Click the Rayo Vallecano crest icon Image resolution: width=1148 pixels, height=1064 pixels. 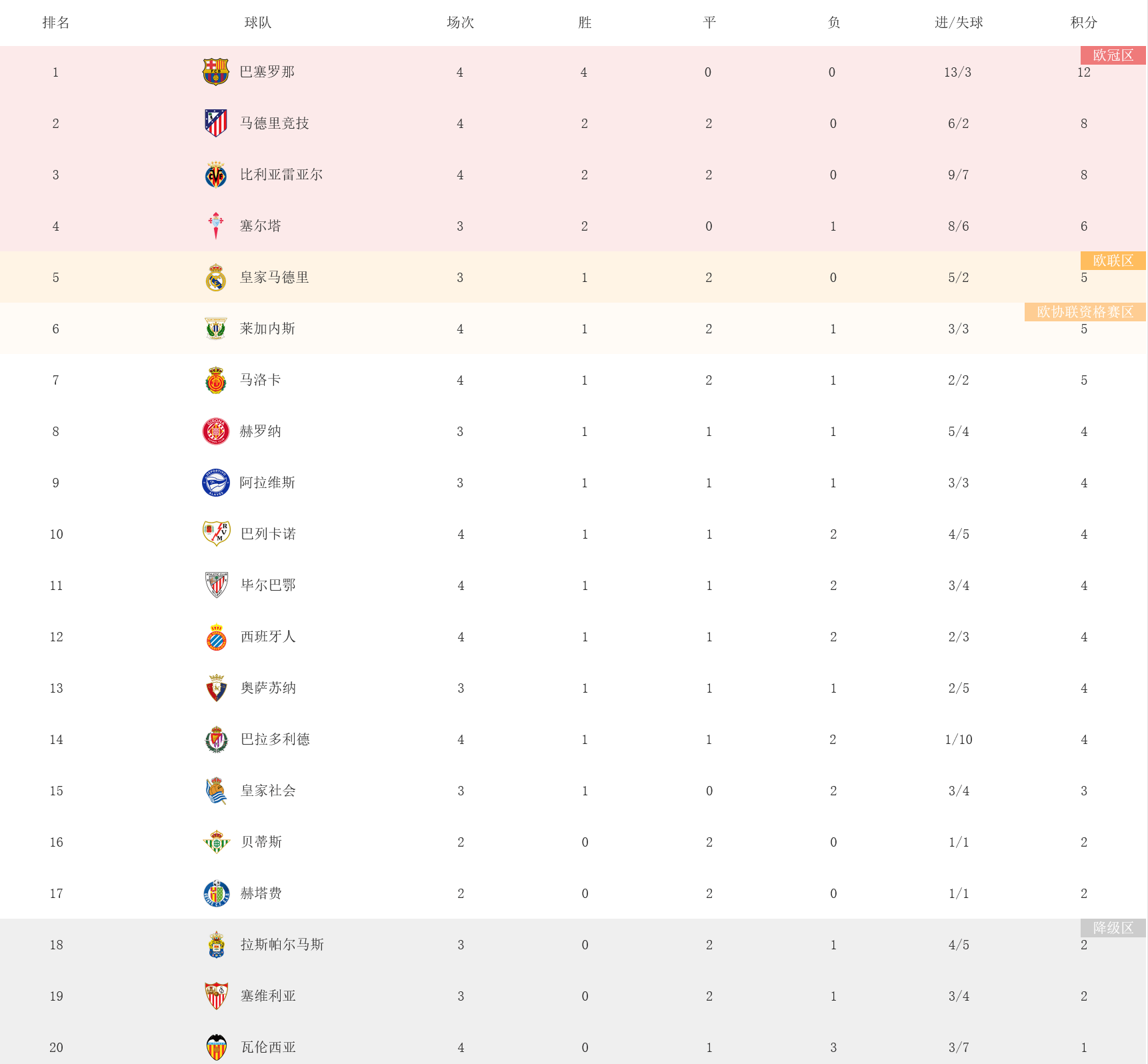tap(216, 534)
